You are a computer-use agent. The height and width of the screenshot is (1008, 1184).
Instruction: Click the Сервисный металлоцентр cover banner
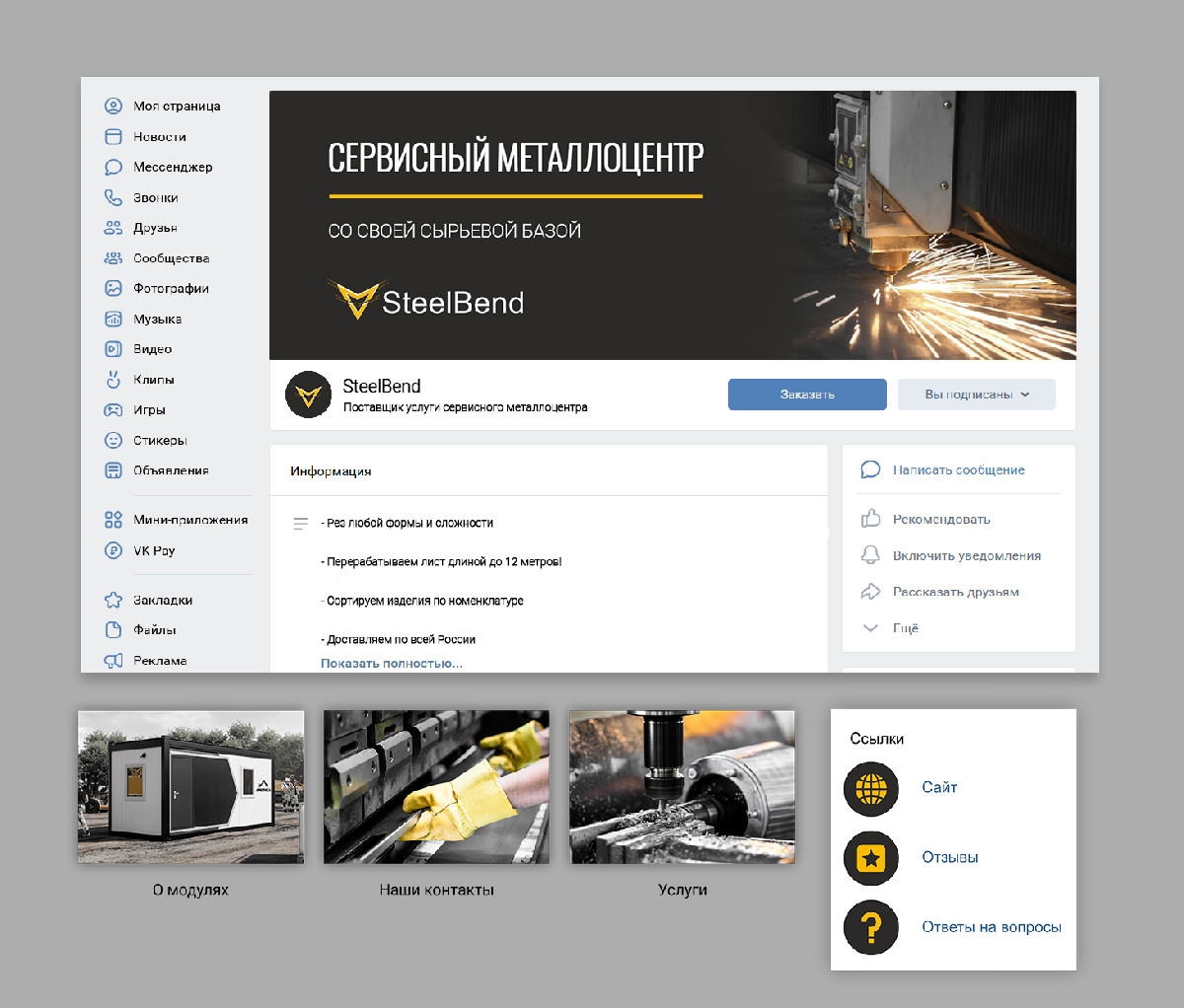tap(673, 225)
